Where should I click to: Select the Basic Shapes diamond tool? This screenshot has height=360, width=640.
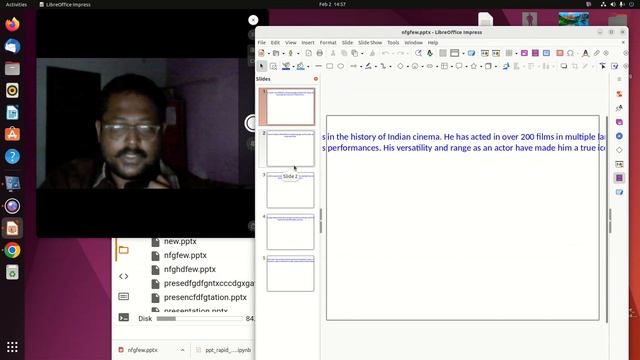pos(400,66)
